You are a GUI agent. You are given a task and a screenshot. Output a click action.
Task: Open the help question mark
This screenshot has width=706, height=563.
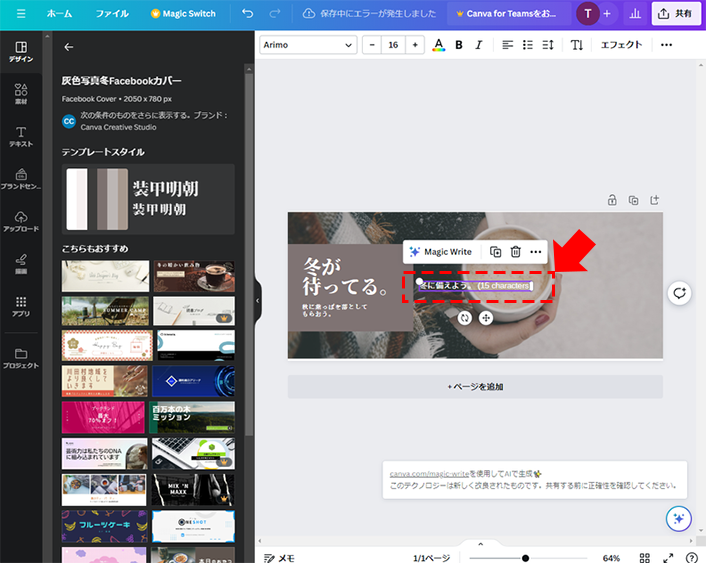click(691, 558)
